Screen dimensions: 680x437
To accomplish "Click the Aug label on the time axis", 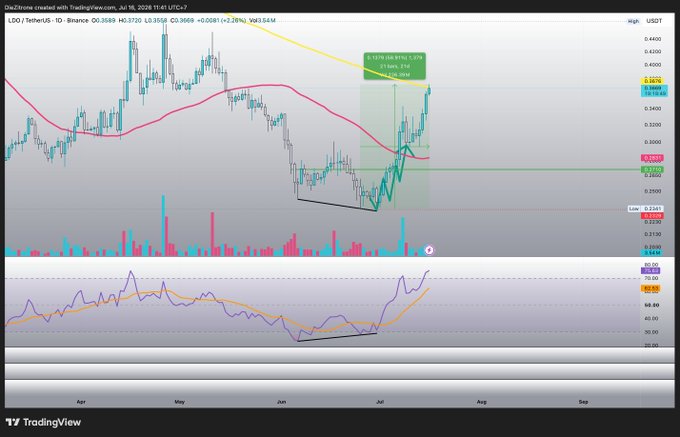I will pyautogui.click(x=481, y=402).
